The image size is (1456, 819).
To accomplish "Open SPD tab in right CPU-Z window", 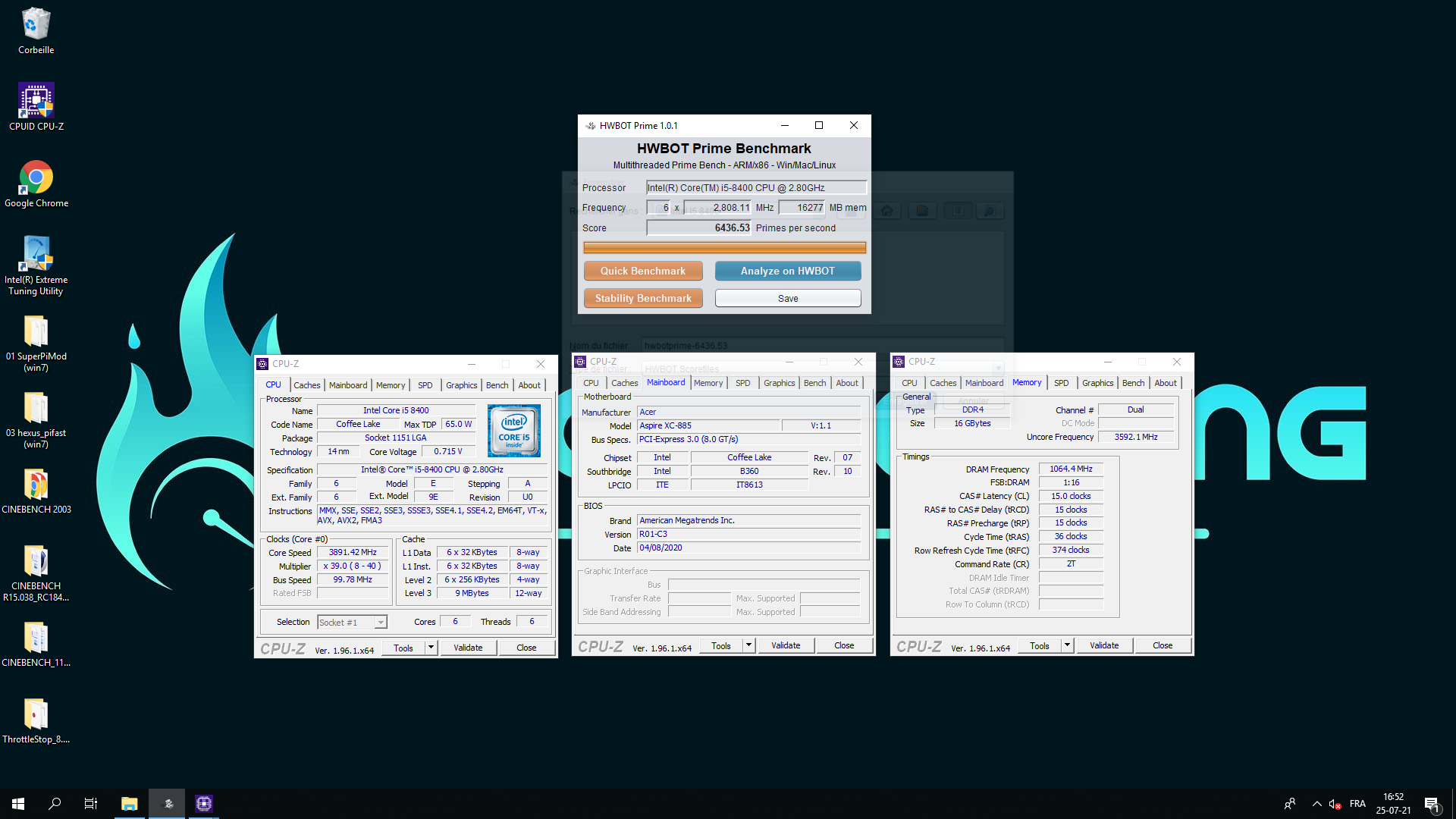I will [x=1062, y=383].
